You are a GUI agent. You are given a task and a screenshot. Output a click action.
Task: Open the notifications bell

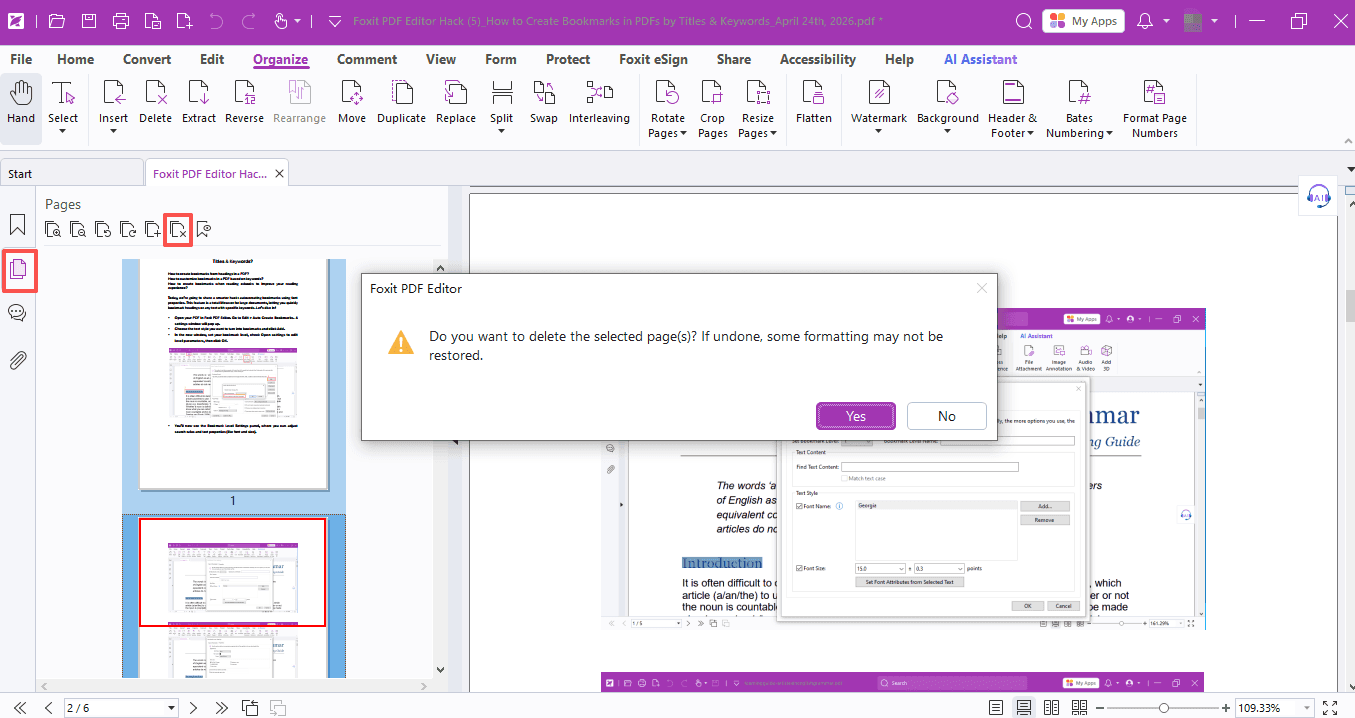pos(1146,21)
